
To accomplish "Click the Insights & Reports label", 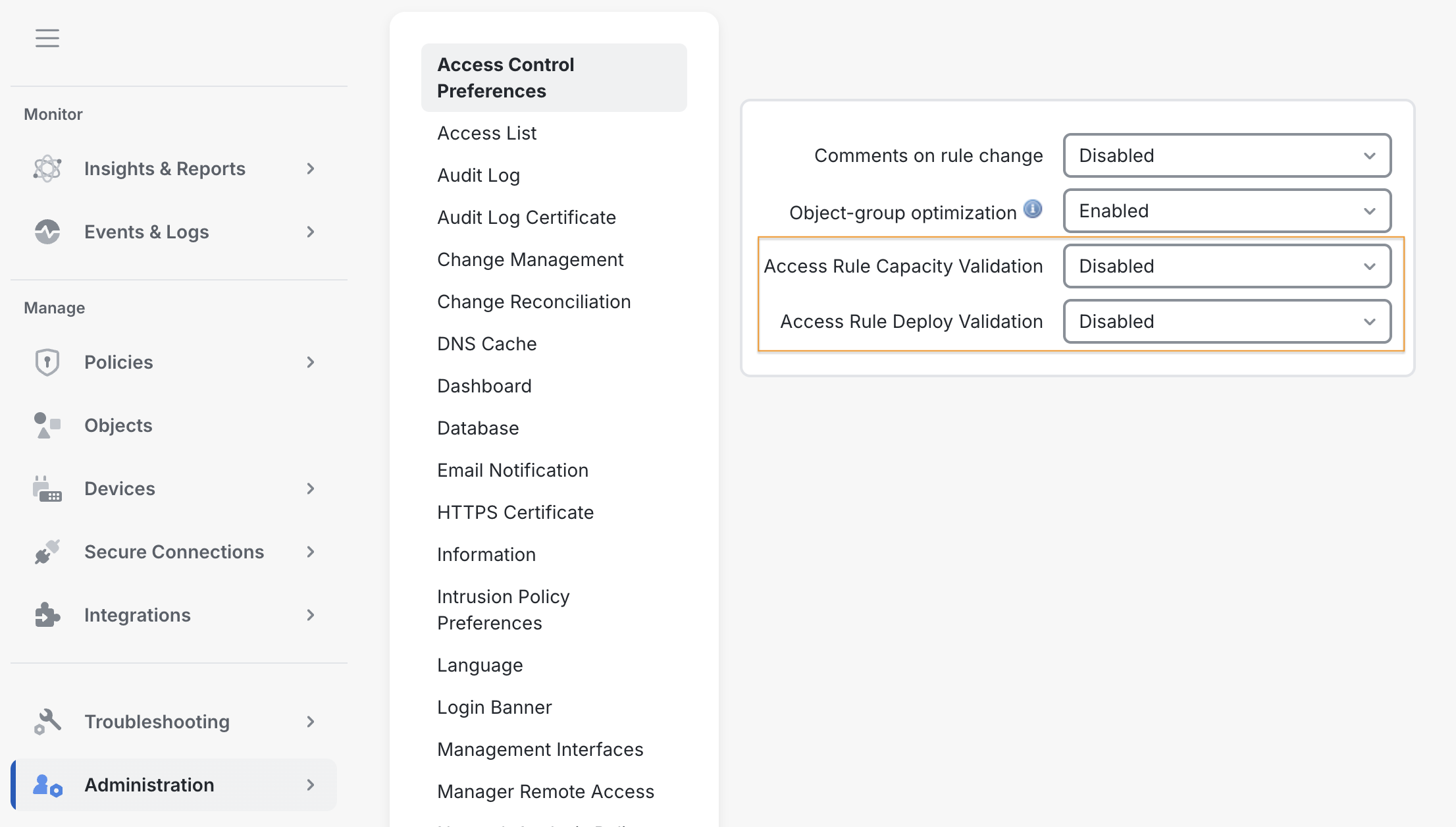I will 165,169.
